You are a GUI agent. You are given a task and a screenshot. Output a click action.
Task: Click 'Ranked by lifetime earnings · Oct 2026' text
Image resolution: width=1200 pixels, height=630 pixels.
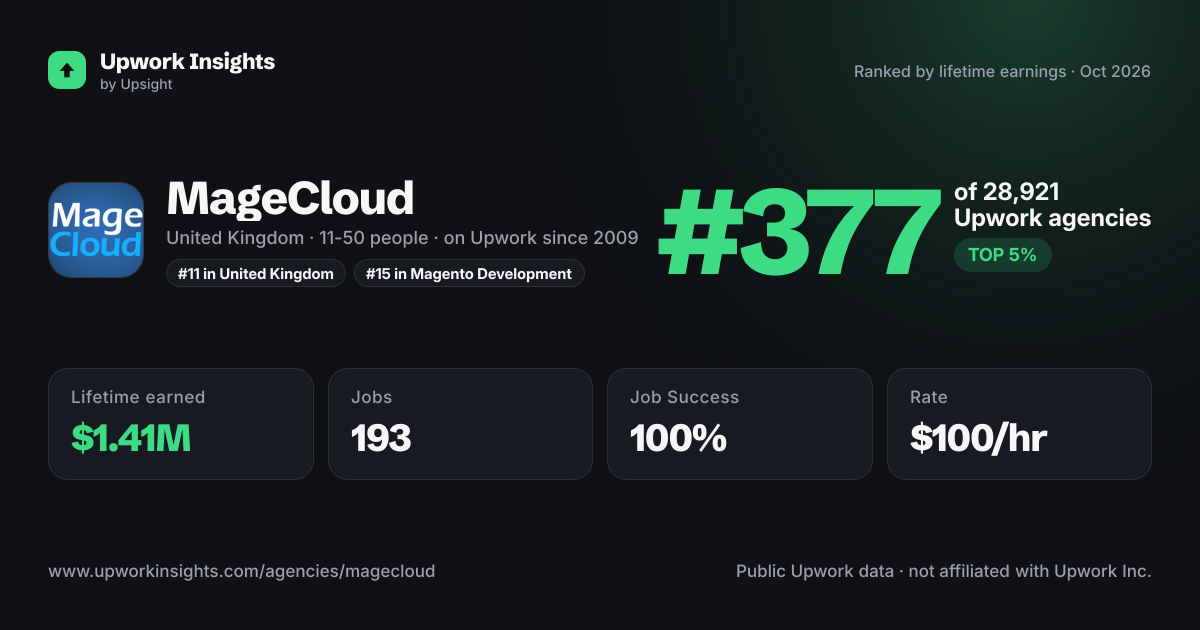pos(1002,72)
